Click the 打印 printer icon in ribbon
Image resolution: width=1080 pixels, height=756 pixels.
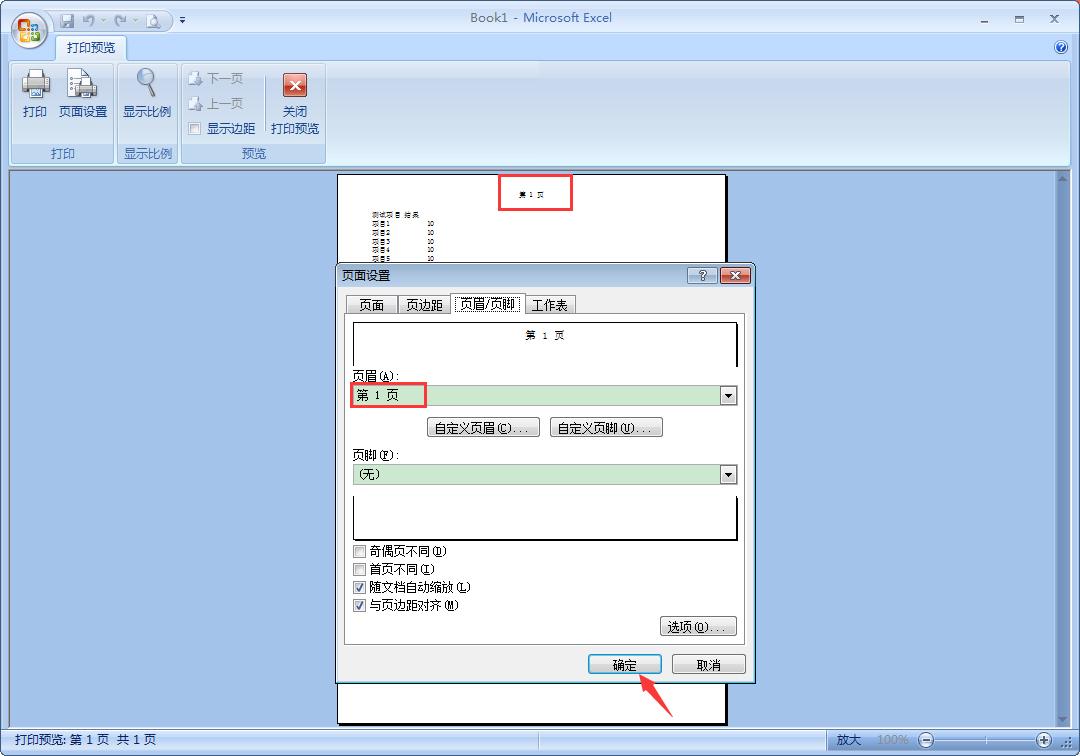[35, 83]
